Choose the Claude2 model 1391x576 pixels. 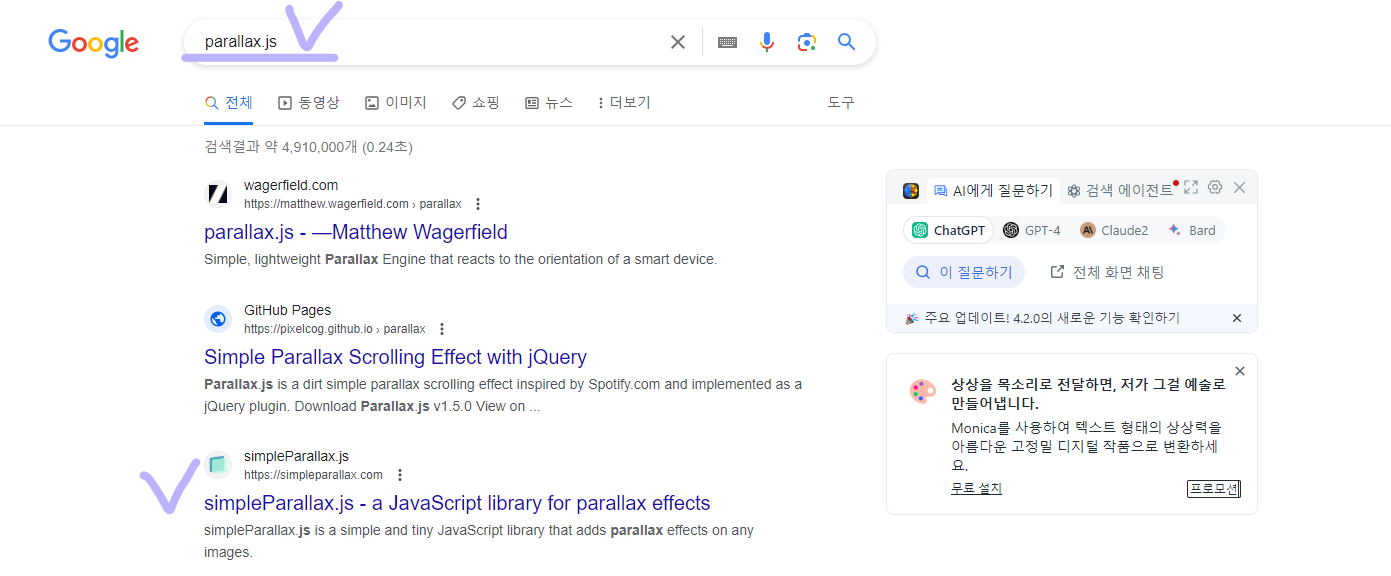coord(1114,230)
